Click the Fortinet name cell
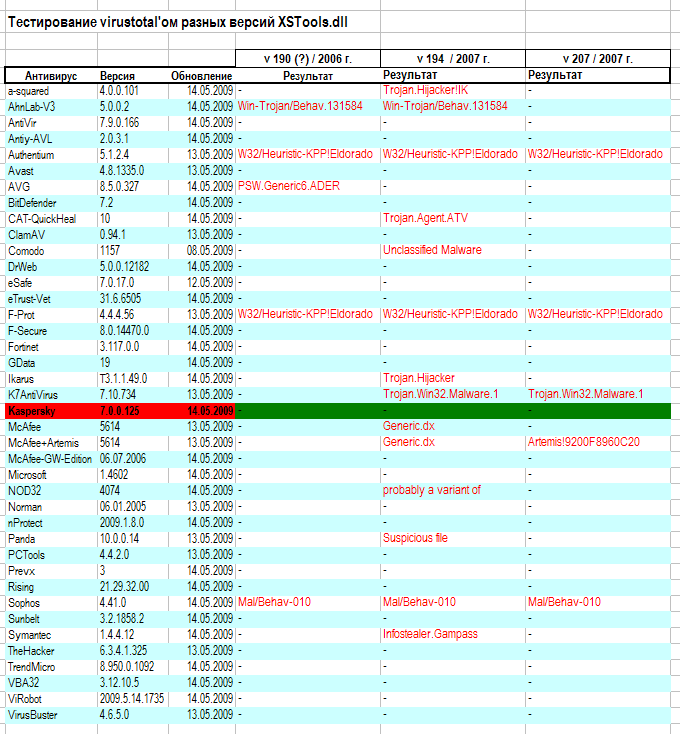 tap(51, 346)
